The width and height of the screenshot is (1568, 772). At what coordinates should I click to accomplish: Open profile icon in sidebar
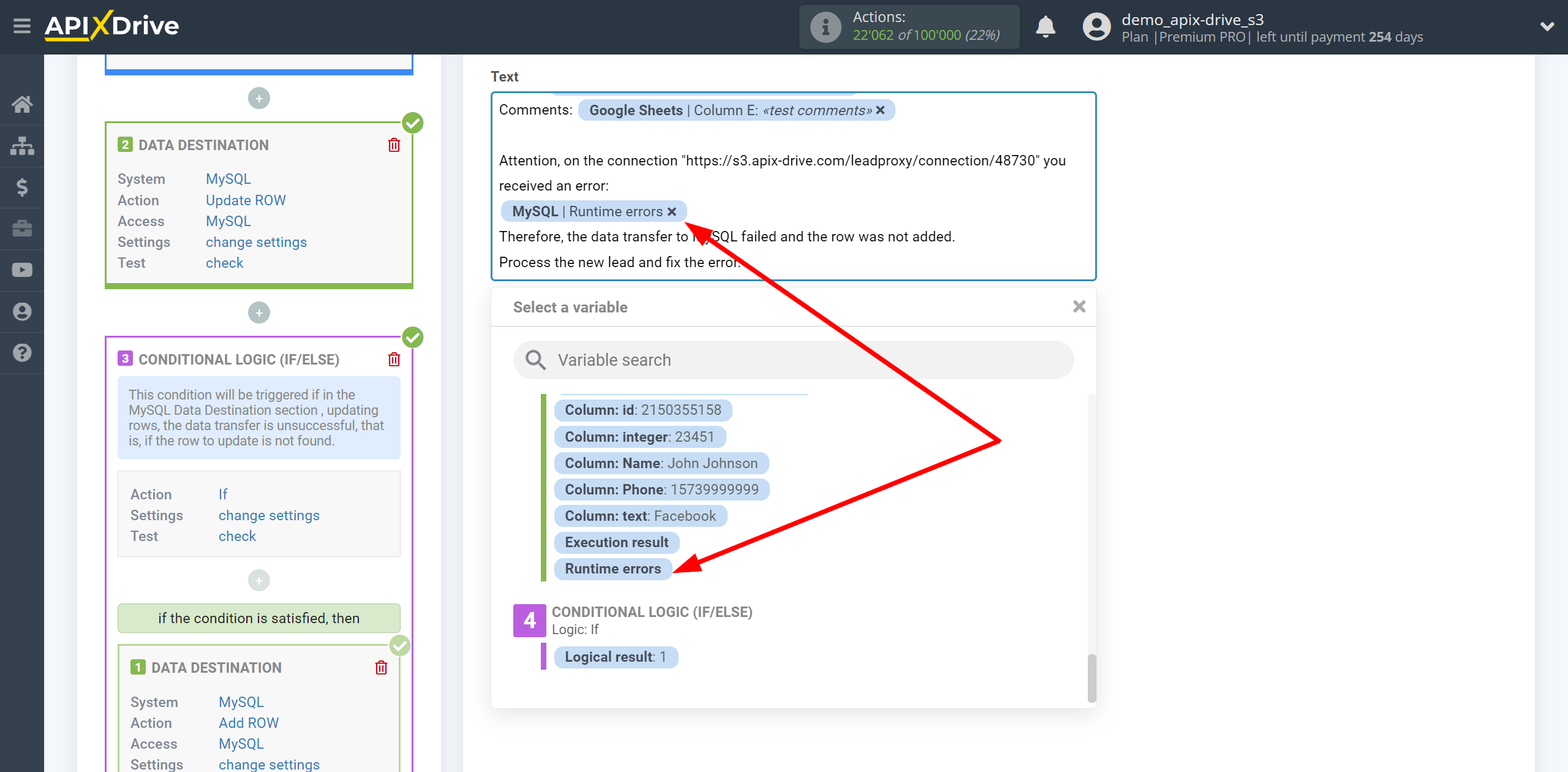click(x=22, y=311)
